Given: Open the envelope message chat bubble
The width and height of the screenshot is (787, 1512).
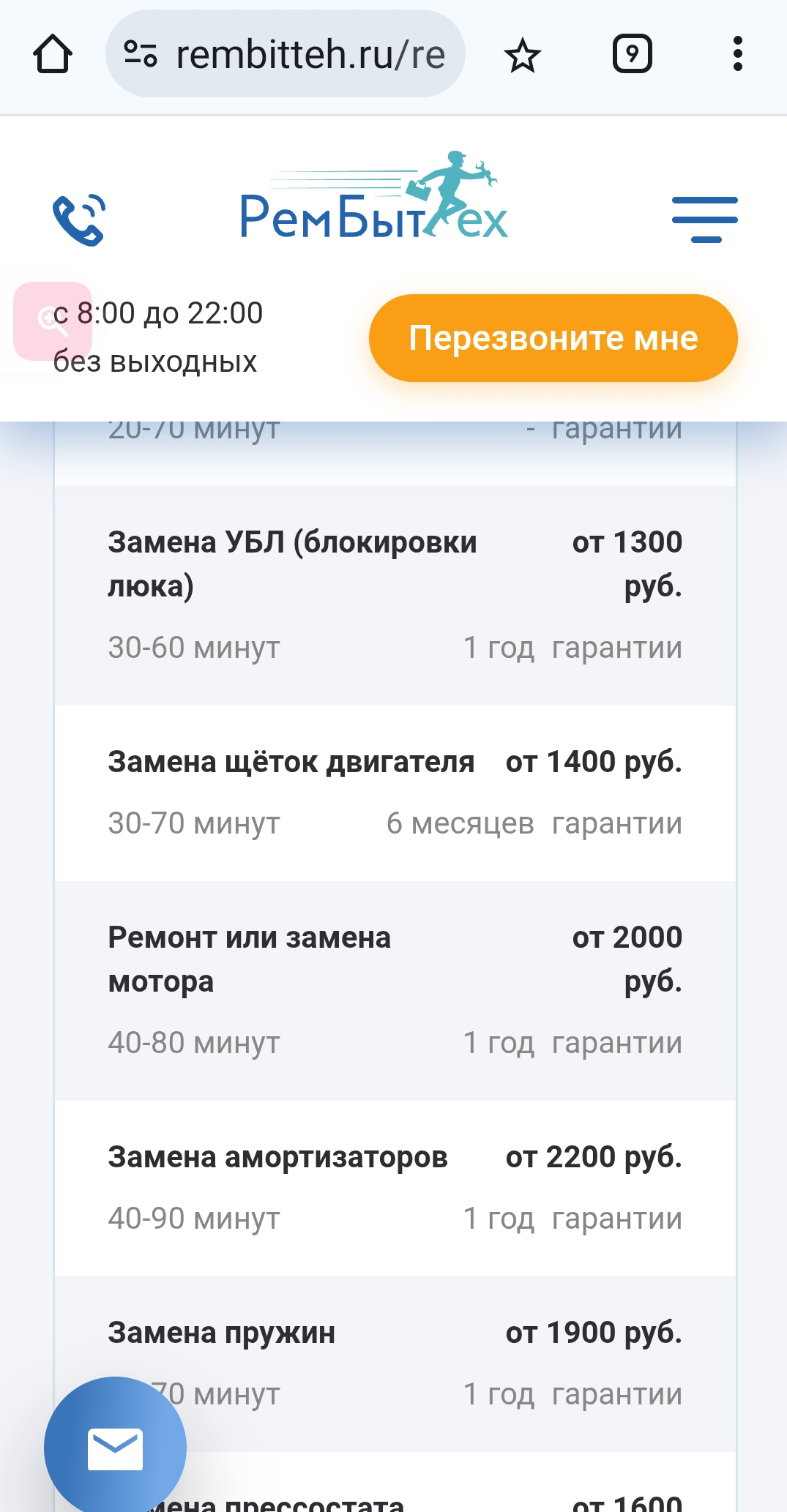Looking at the screenshot, I should coord(115,1448).
